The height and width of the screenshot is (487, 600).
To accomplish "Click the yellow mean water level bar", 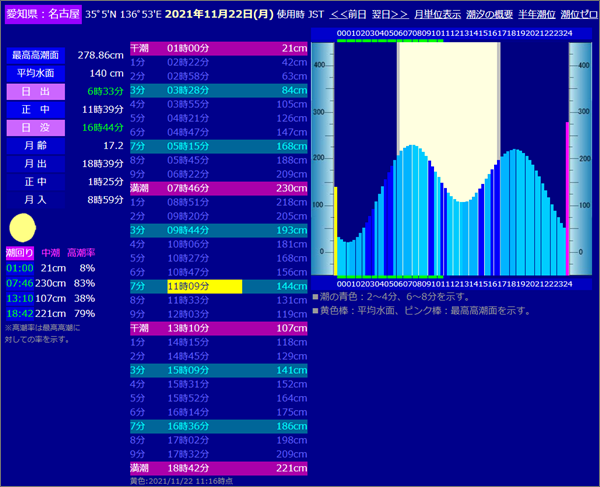I will coord(336,231).
